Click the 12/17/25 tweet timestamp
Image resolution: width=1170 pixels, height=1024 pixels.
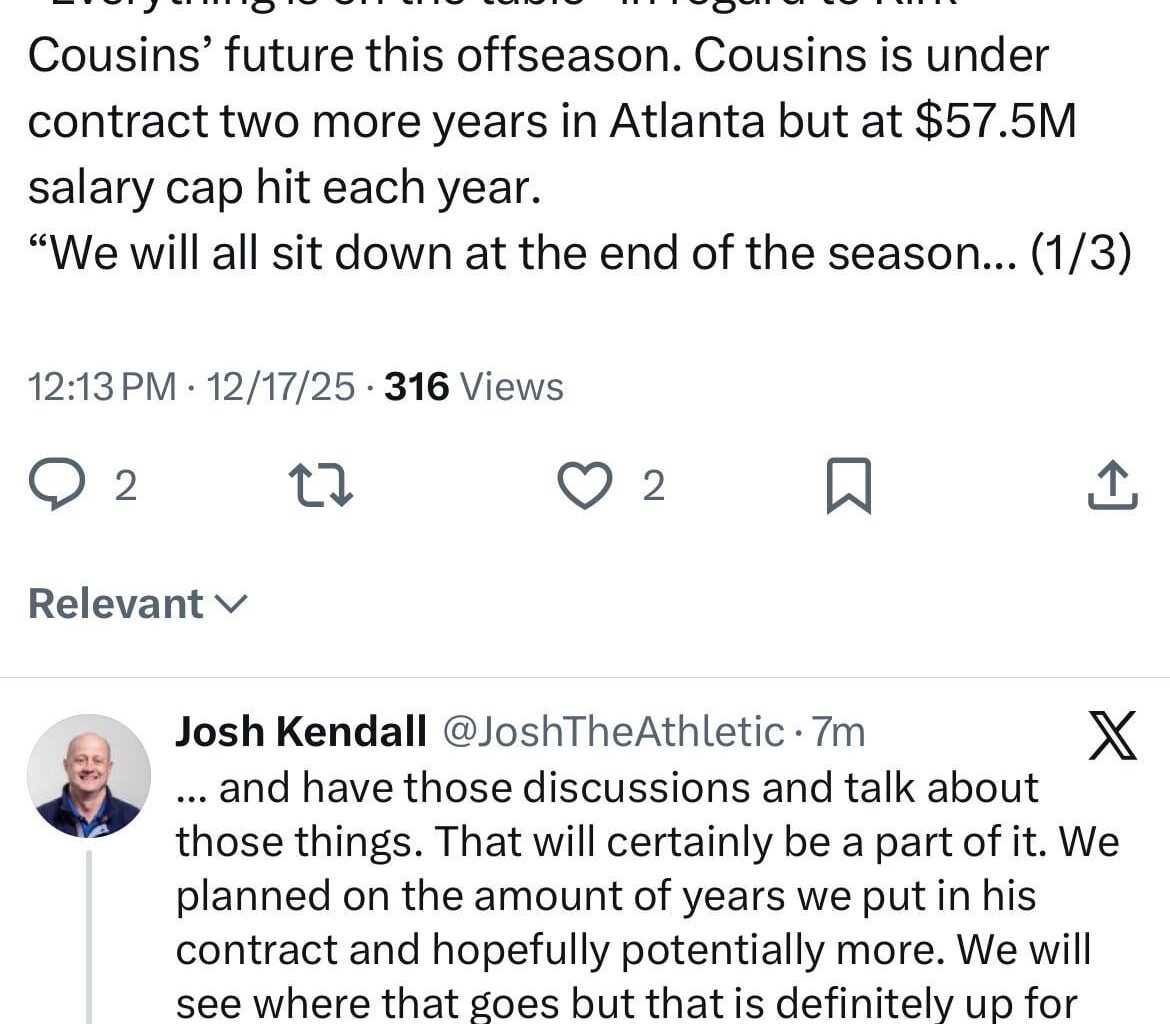266,386
